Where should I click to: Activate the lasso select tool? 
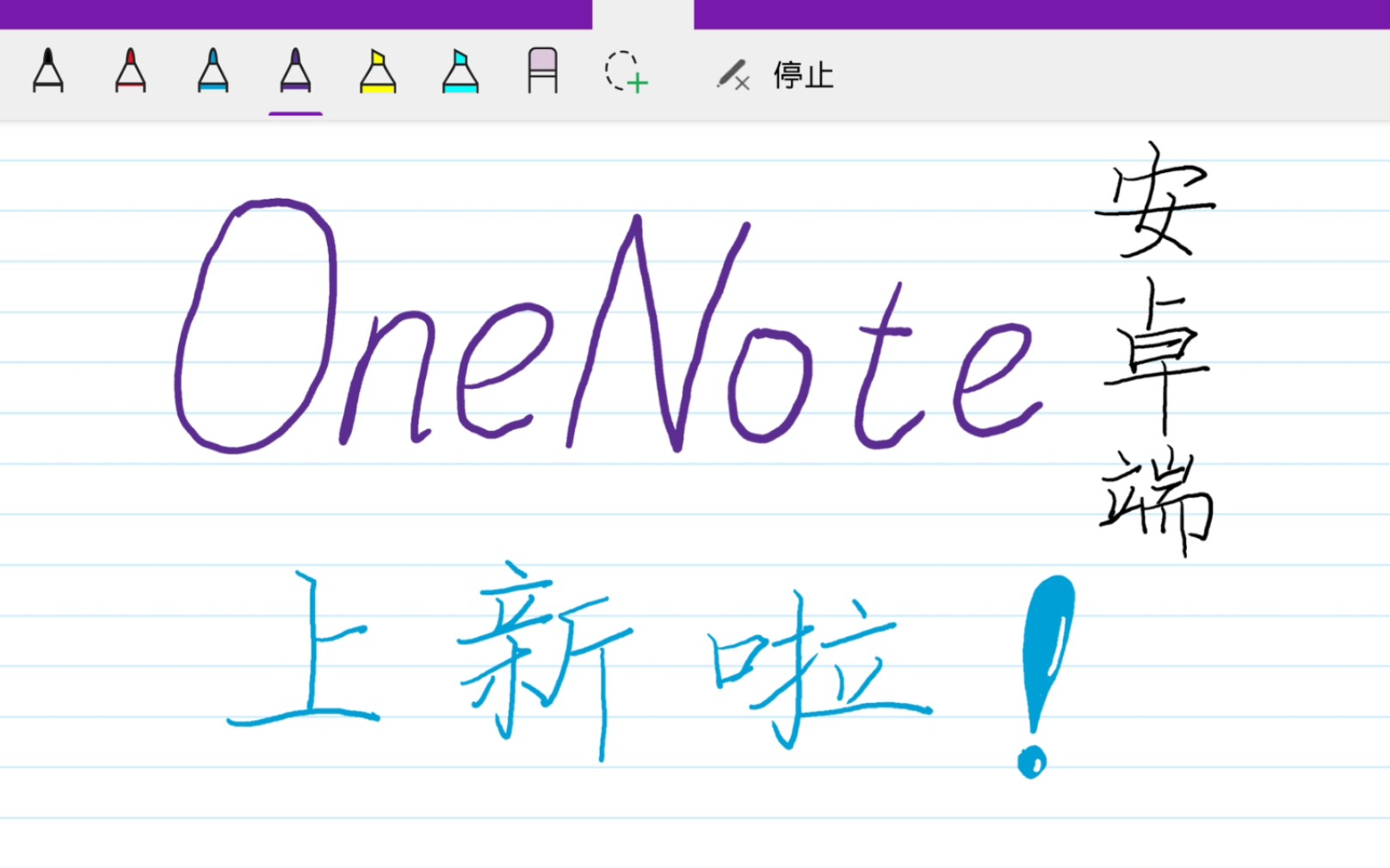(x=626, y=72)
